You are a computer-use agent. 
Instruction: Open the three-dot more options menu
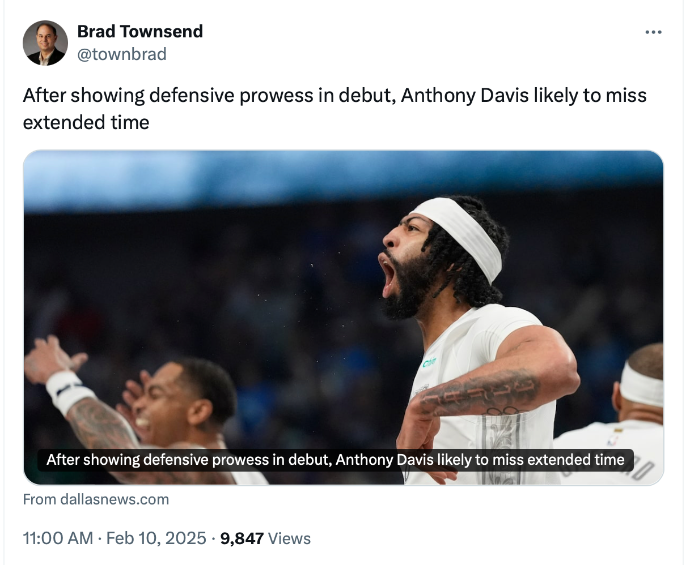point(653,32)
